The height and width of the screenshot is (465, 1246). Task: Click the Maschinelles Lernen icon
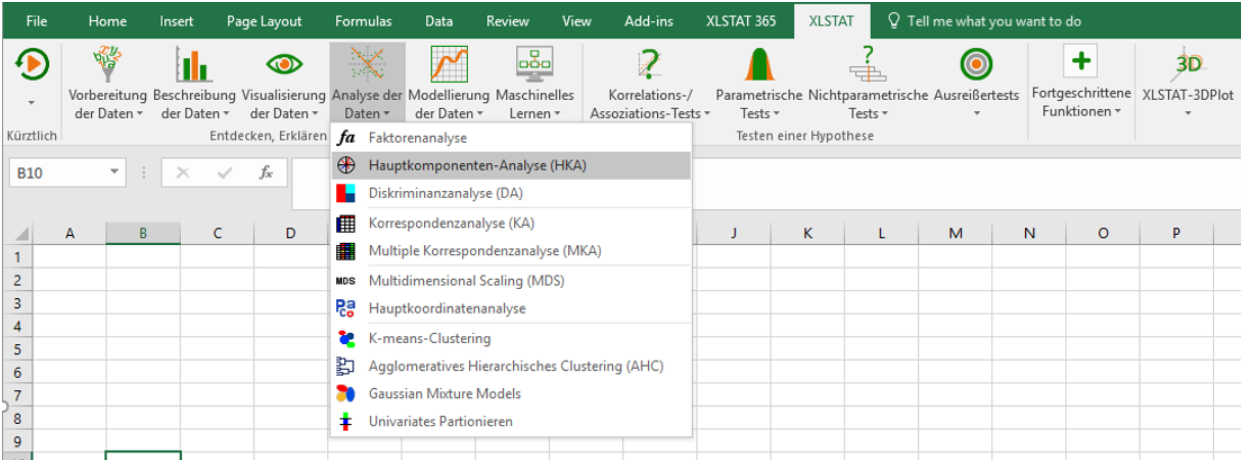click(x=534, y=65)
